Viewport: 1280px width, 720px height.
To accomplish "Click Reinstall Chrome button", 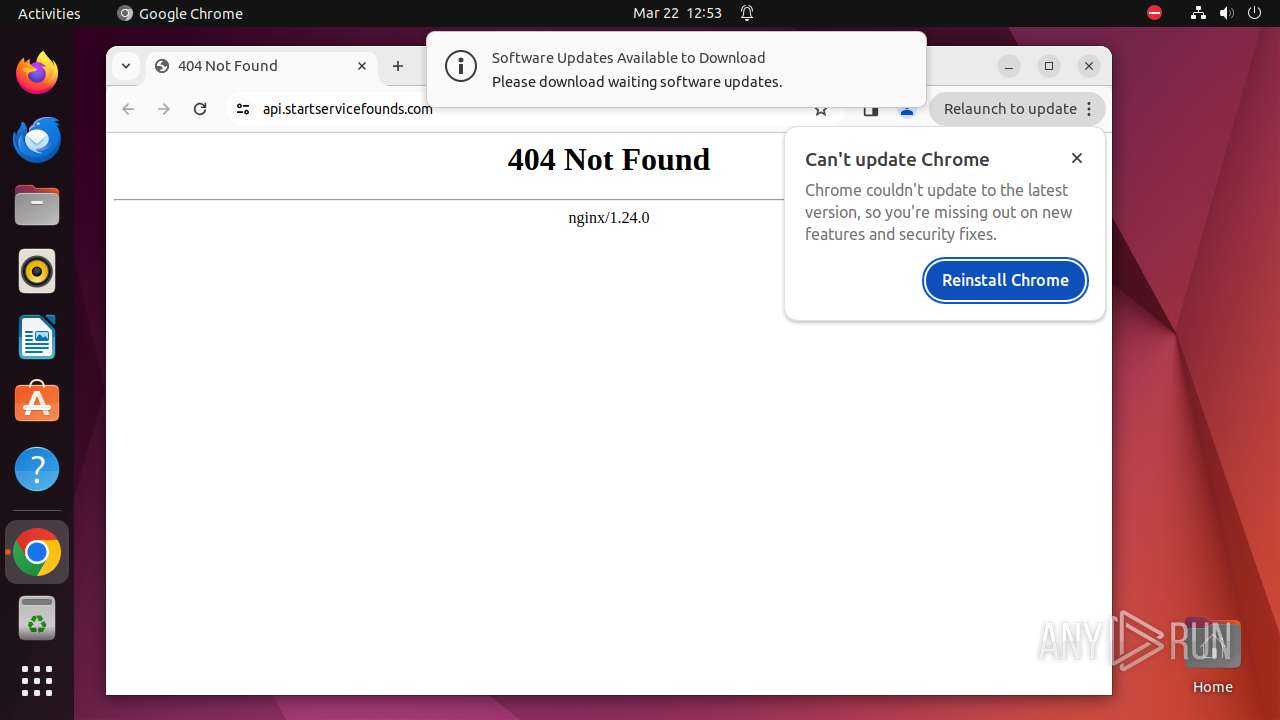I will tap(1005, 280).
